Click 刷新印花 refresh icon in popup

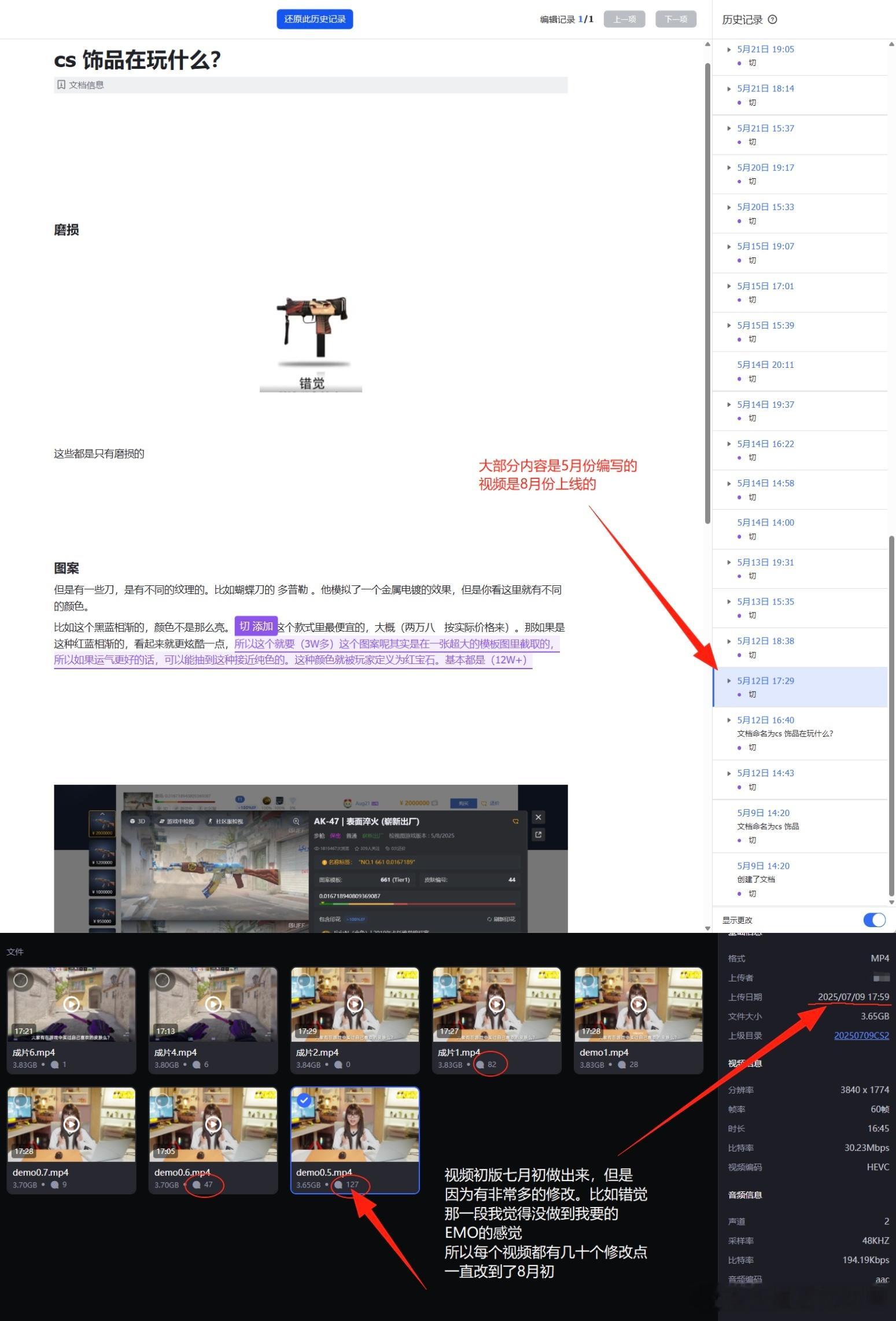489,919
